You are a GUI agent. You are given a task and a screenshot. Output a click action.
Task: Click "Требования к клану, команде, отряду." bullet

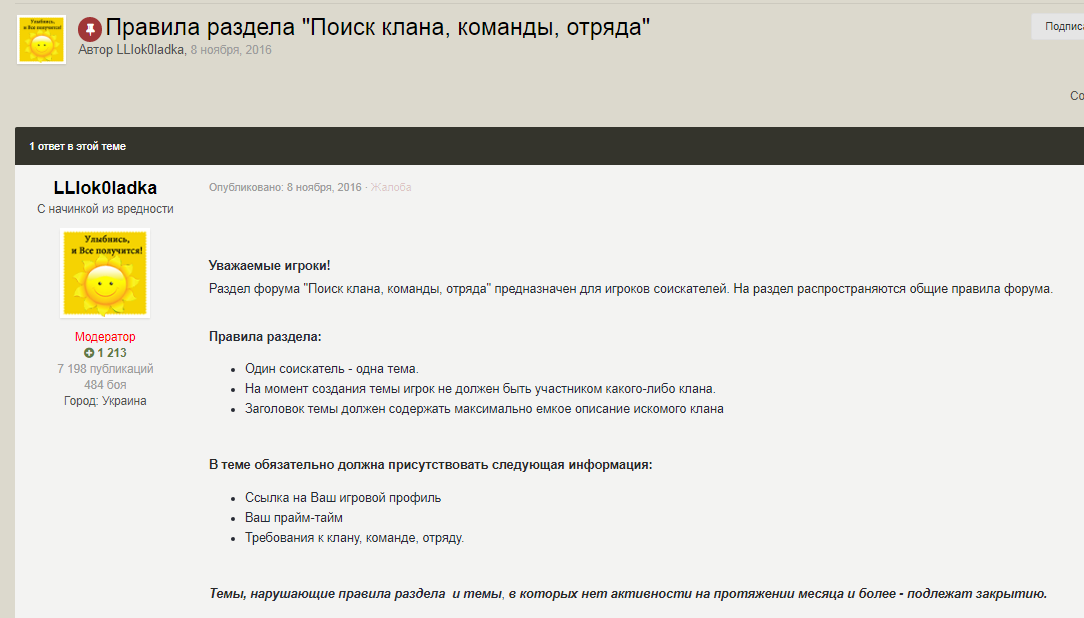[355, 538]
